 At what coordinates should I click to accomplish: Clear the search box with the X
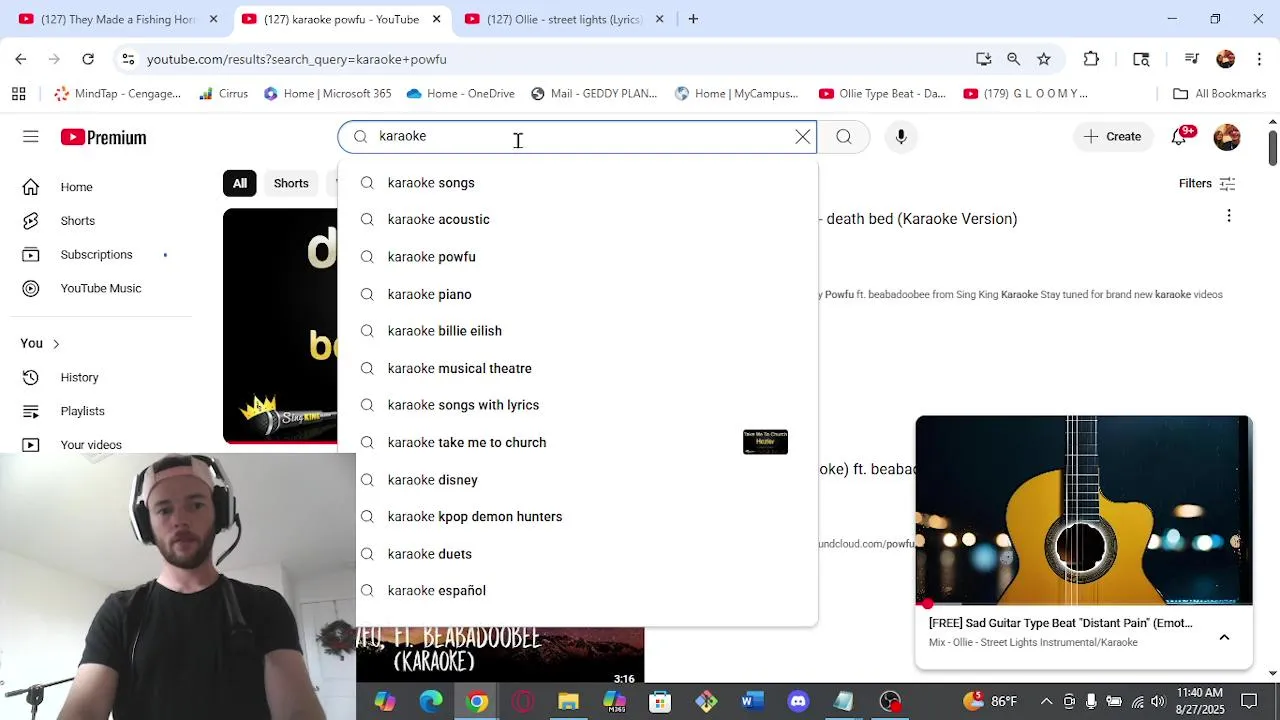(x=802, y=137)
